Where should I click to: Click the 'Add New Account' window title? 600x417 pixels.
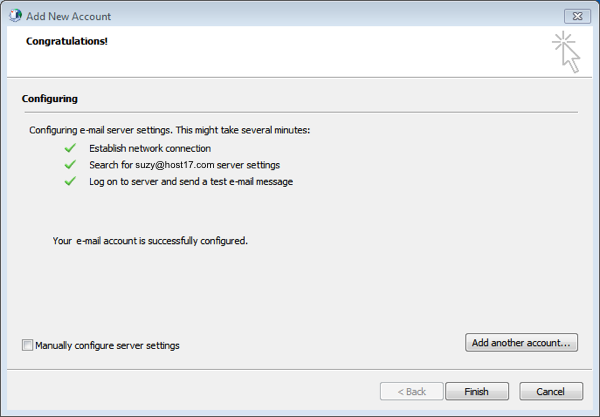pos(68,16)
